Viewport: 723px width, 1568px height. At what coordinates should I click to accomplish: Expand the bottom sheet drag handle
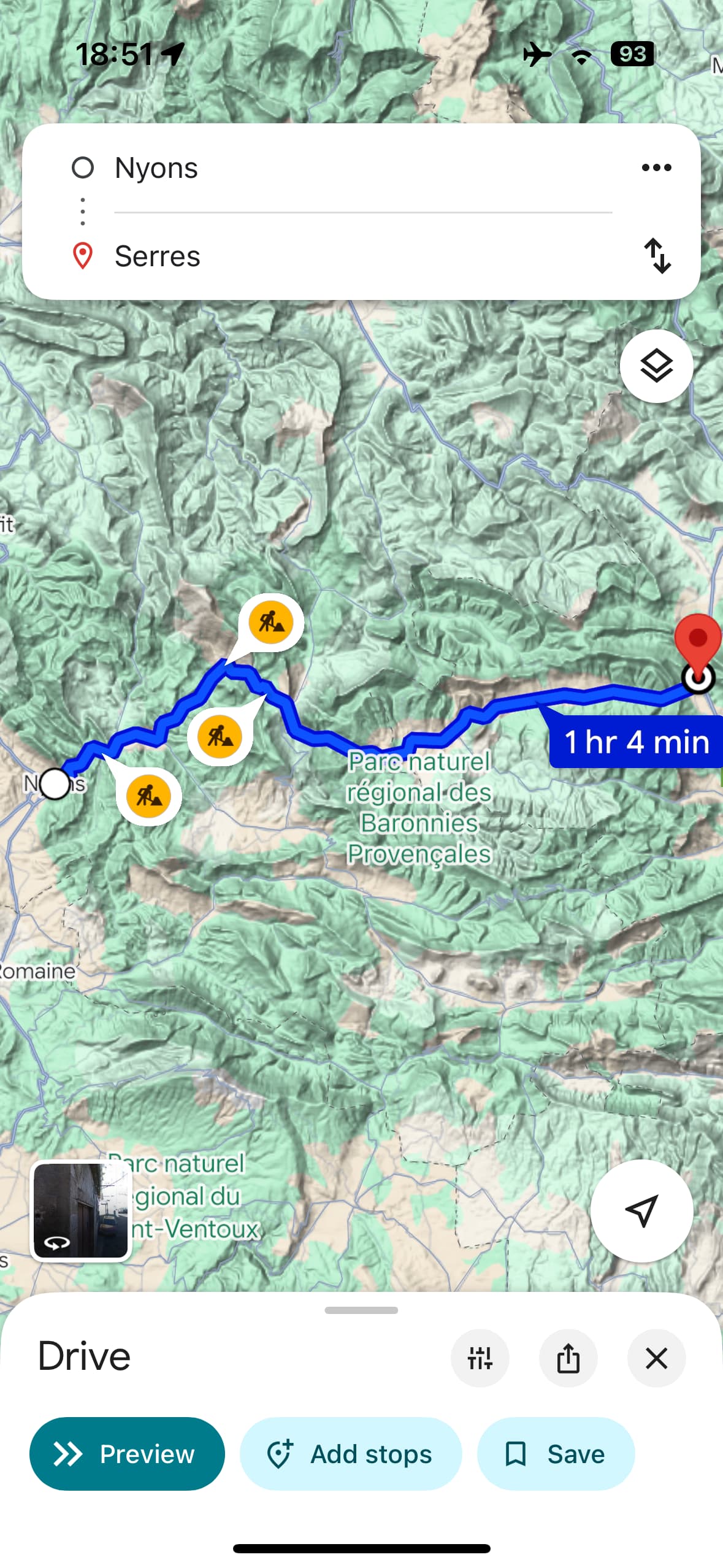[x=361, y=1310]
